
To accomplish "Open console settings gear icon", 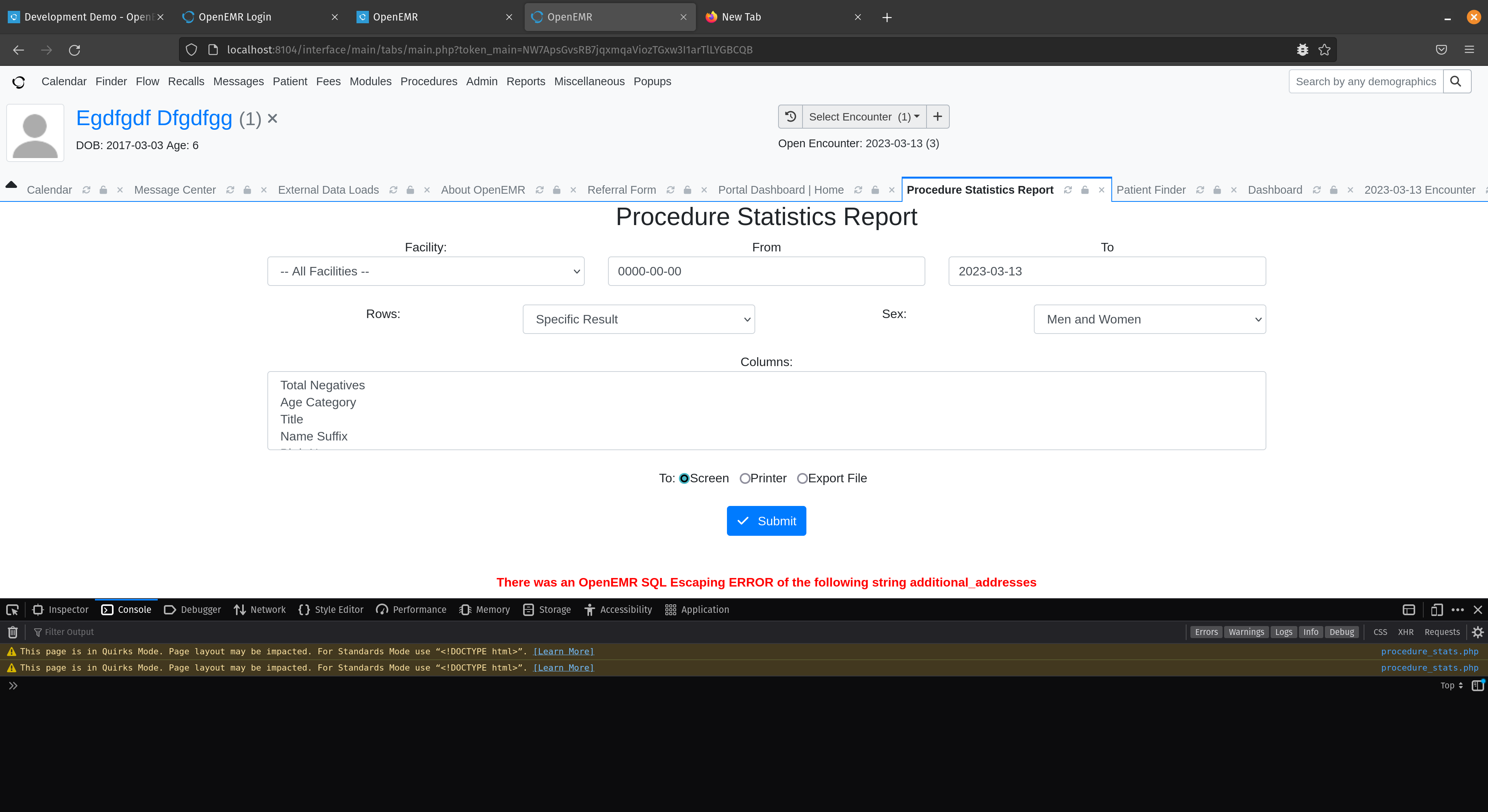I will tap(1478, 632).
